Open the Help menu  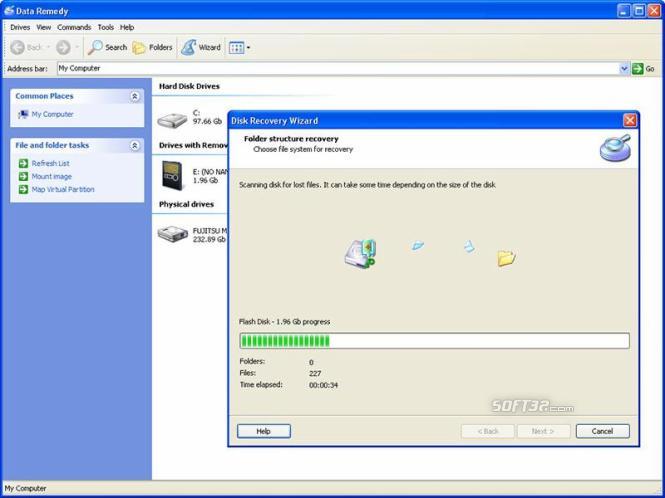click(x=127, y=27)
